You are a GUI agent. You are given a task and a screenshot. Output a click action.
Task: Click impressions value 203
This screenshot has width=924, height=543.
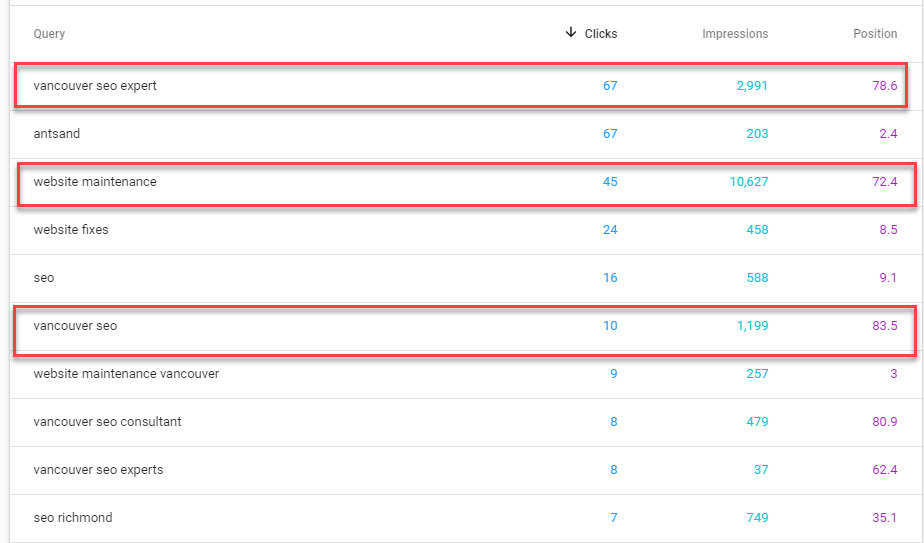click(x=757, y=134)
